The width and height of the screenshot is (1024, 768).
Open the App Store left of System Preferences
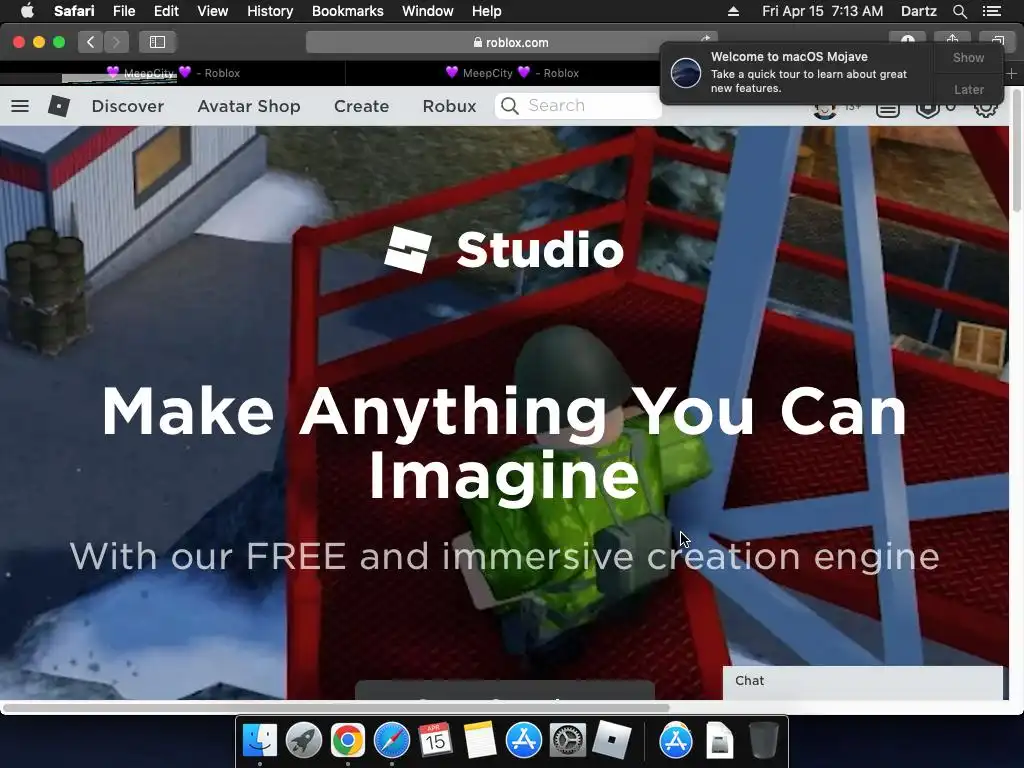click(524, 740)
